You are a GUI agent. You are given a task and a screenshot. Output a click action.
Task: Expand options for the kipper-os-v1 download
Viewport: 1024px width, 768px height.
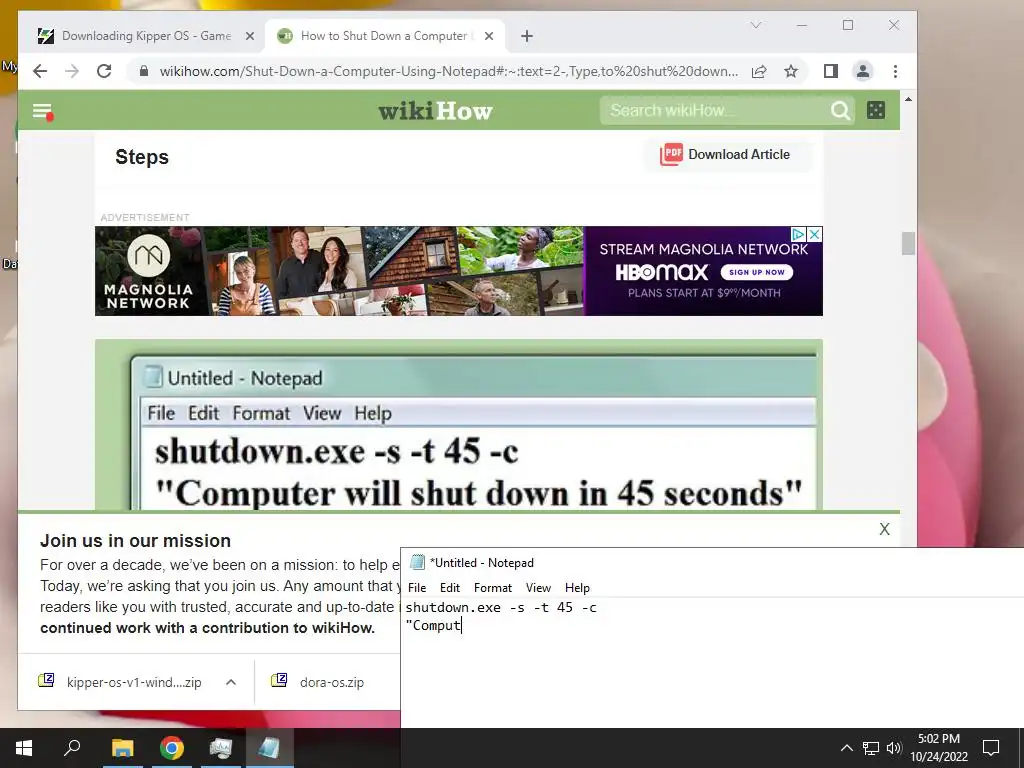click(x=231, y=682)
